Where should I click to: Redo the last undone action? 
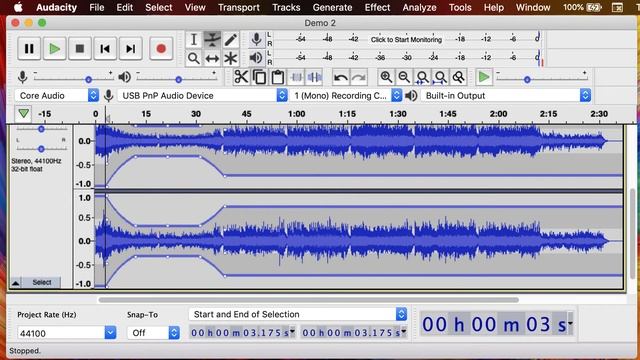coord(359,77)
